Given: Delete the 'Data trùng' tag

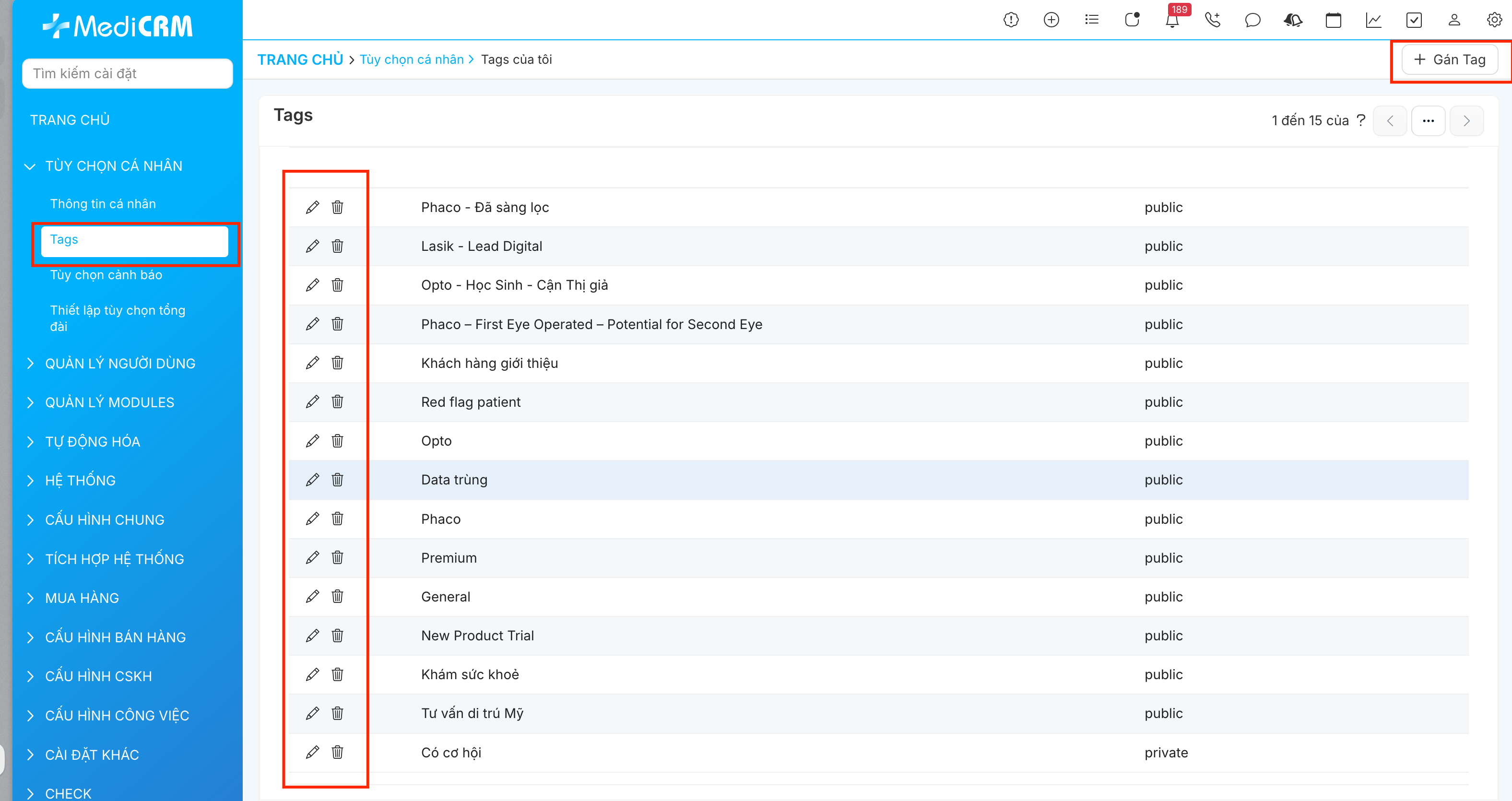Looking at the screenshot, I should coord(338,480).
